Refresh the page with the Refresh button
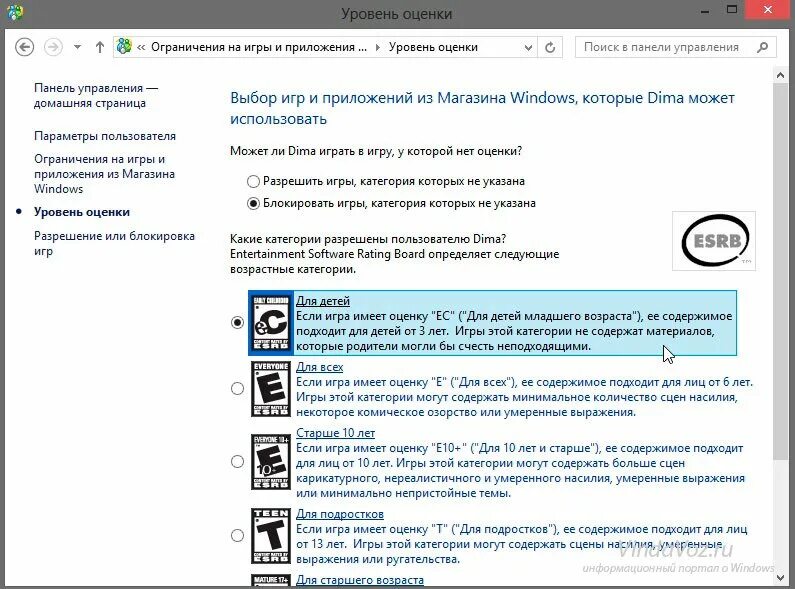This screenshot has width=795, height=589. [550, 48]
